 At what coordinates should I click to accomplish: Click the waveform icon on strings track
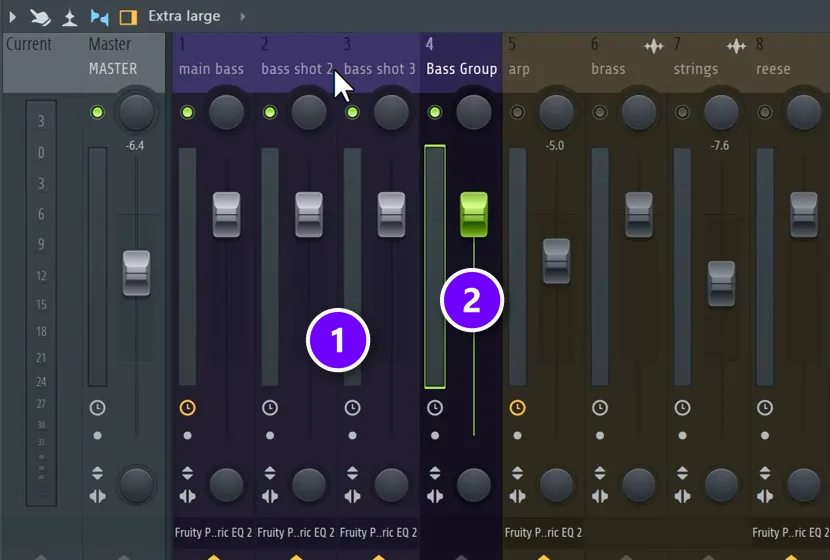point(736,47)
